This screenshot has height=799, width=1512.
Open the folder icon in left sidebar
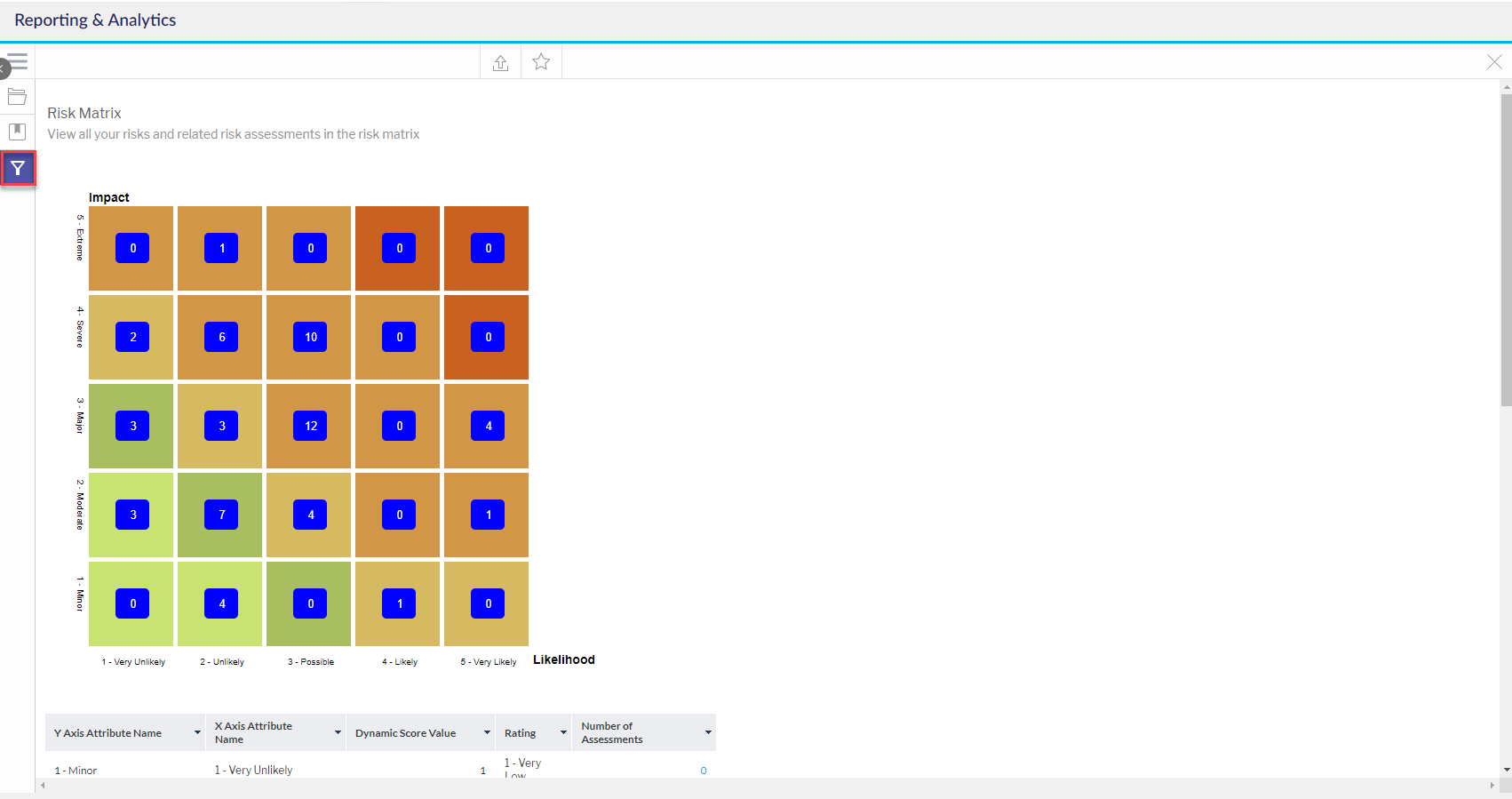(x=17, y=96)
